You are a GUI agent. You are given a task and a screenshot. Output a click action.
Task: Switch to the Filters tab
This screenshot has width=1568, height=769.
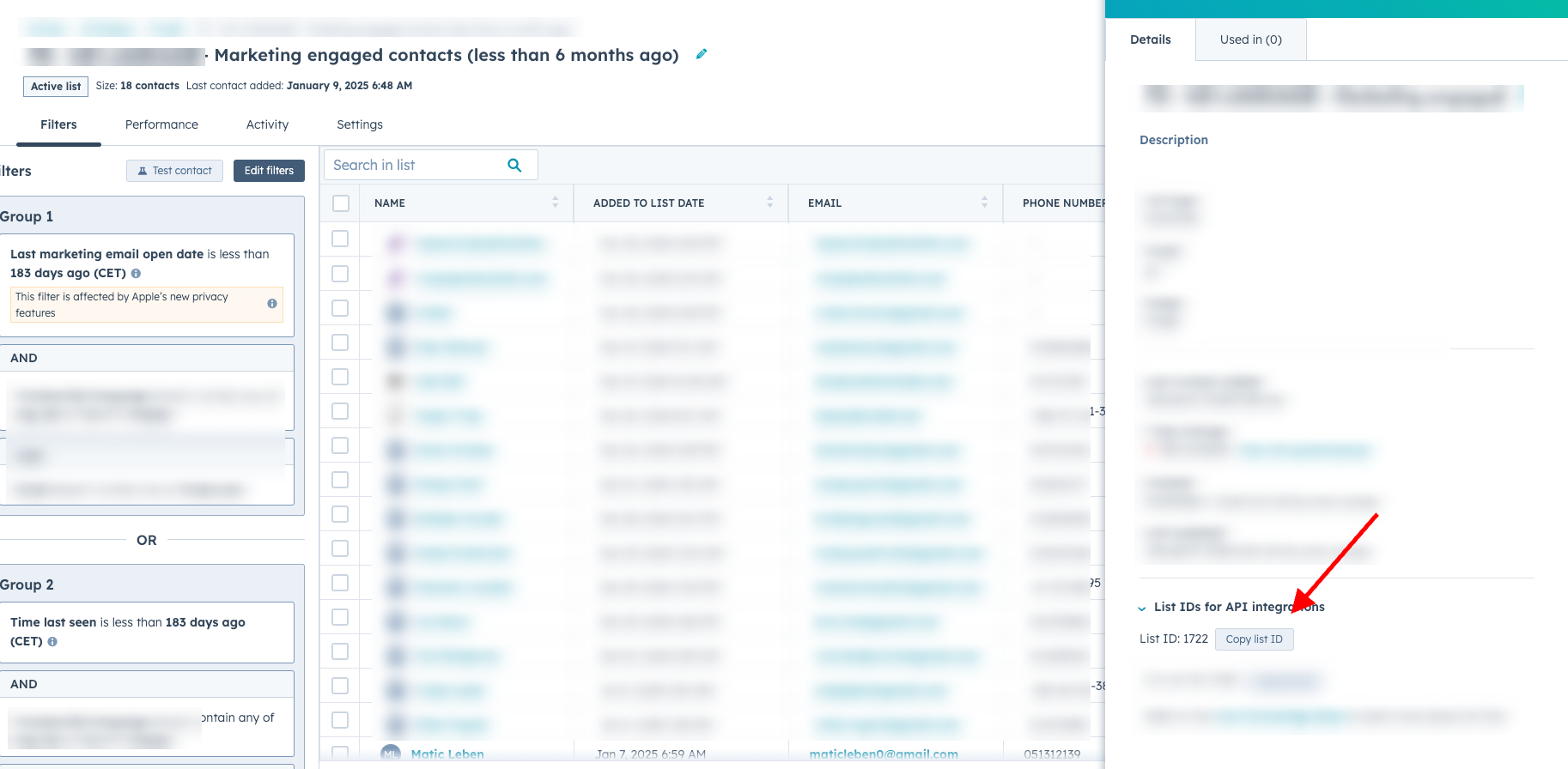tap(58, 124)
